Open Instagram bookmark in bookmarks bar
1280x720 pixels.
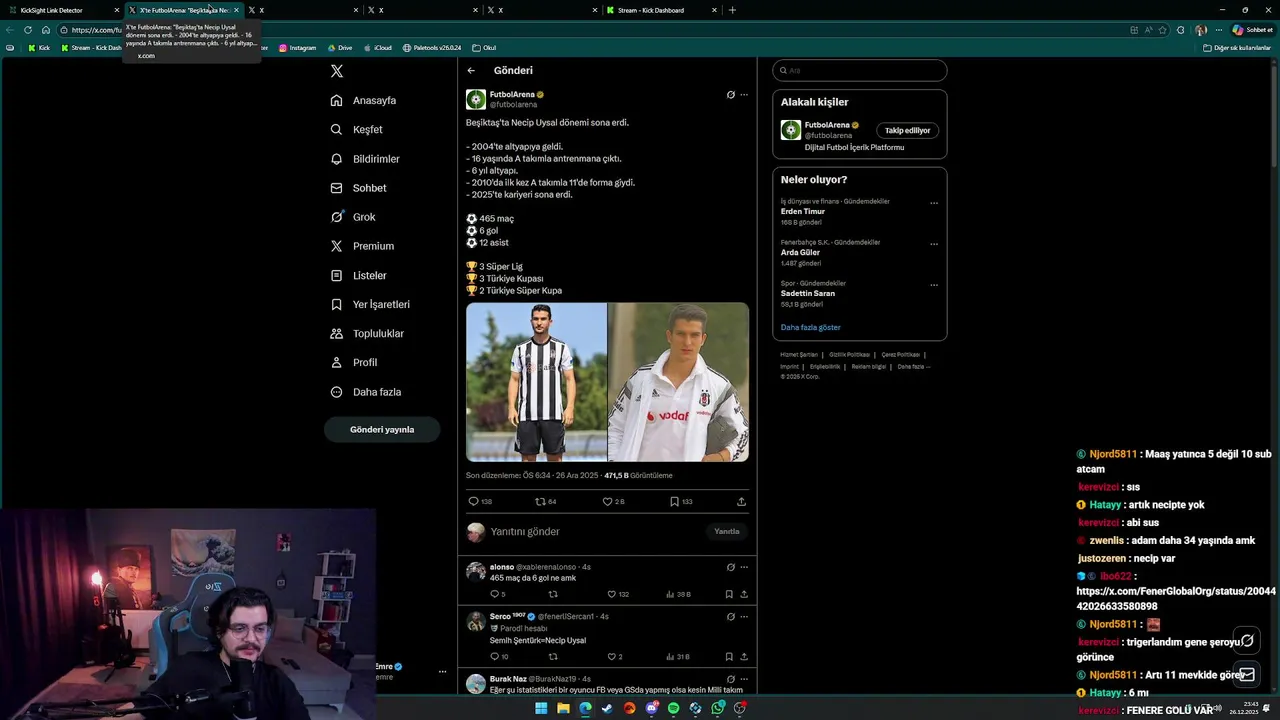click(297, 48)
